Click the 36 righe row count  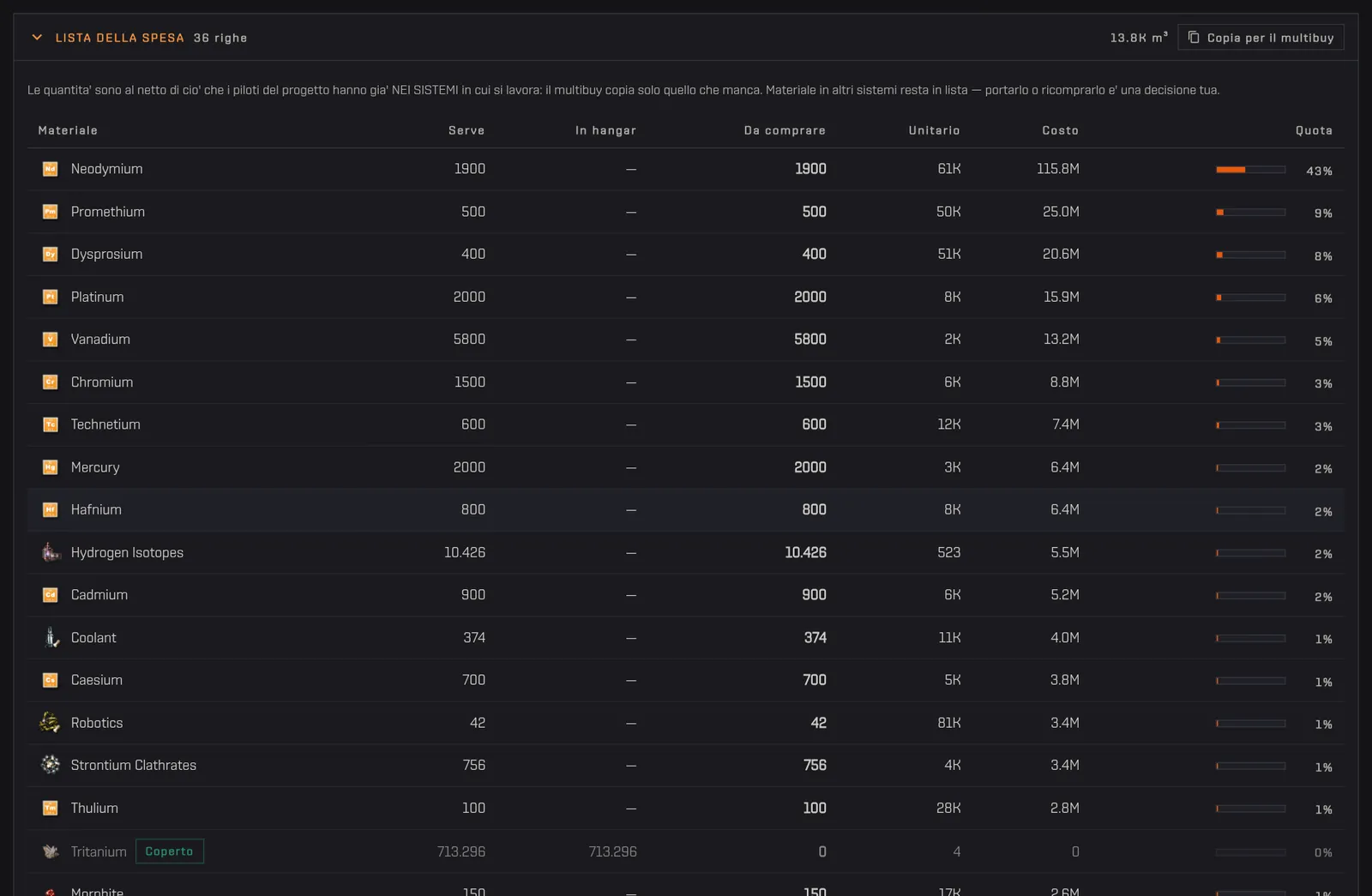220,38
